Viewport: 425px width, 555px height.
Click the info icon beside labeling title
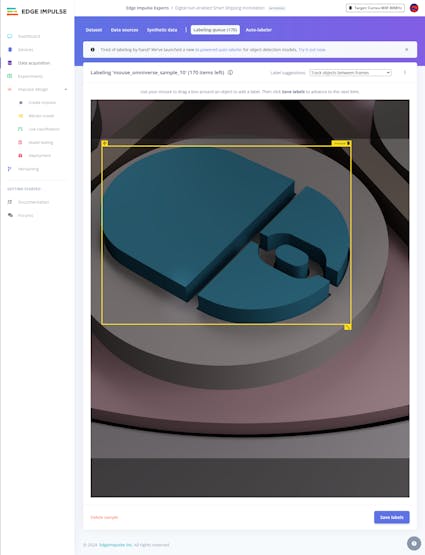pos(230,73)
